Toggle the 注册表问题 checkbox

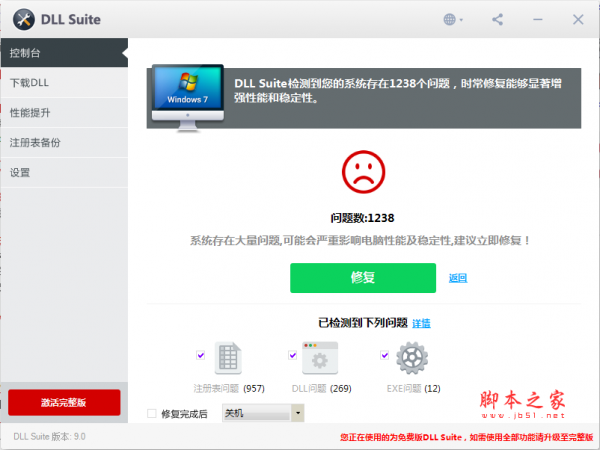(201, 355)
